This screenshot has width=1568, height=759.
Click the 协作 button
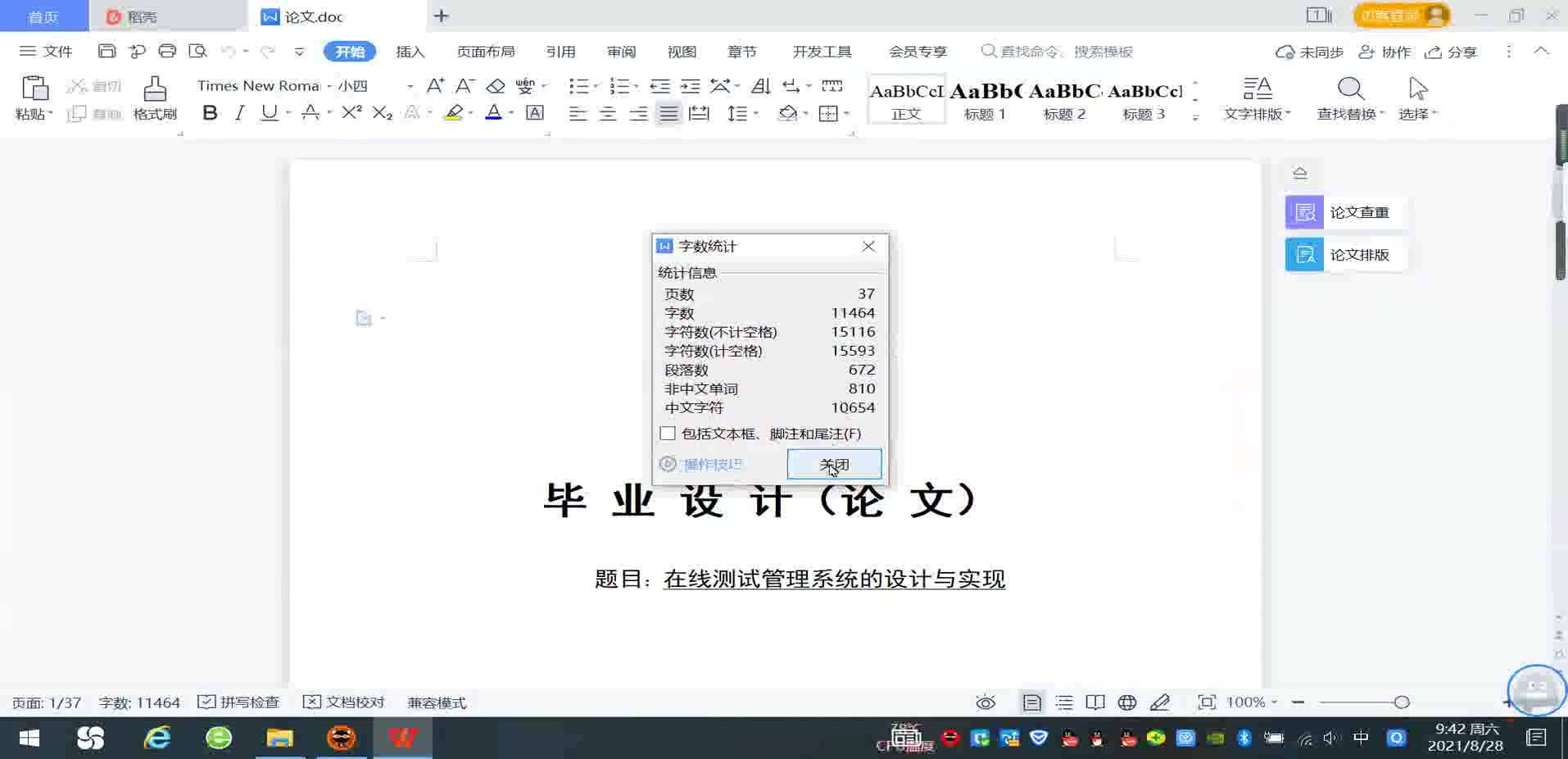point(1384,52)
